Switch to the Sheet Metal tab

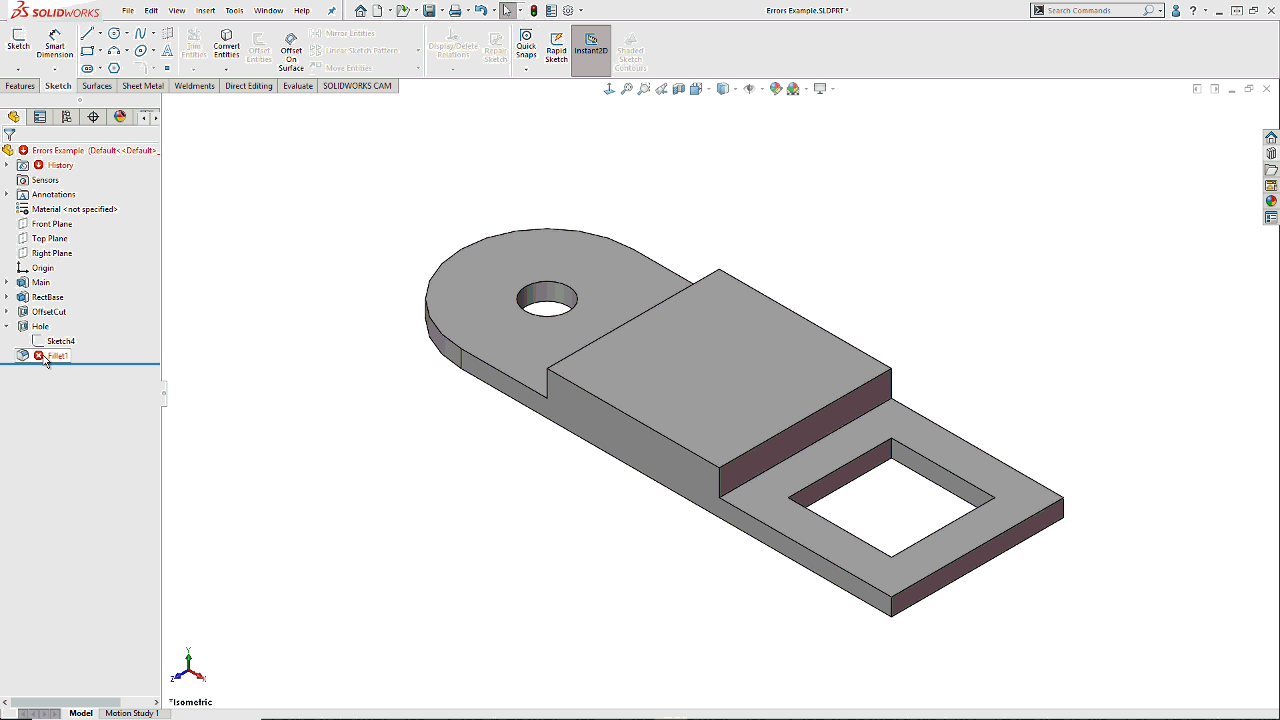point(143,86)
